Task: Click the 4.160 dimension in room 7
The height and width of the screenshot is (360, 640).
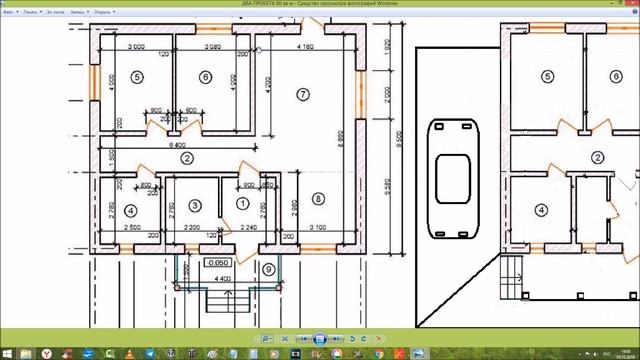Action: click(305, 47)
